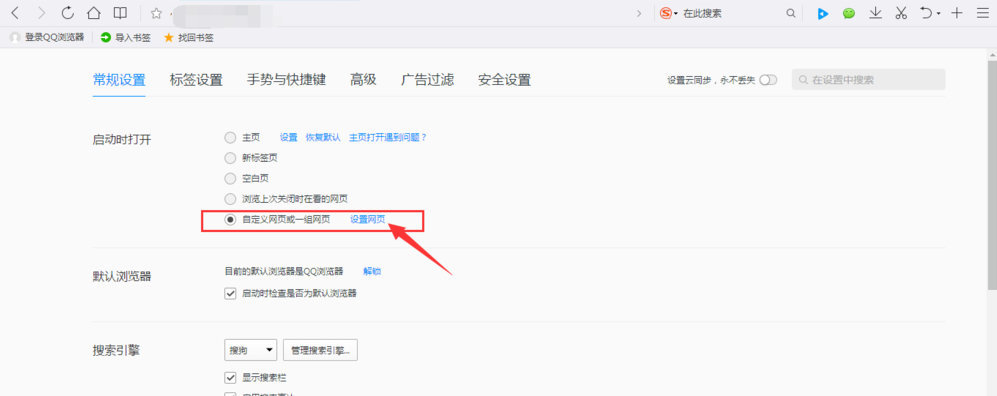
Task: Click the Sogou search engine logo
Action: [x=666, y=13]
